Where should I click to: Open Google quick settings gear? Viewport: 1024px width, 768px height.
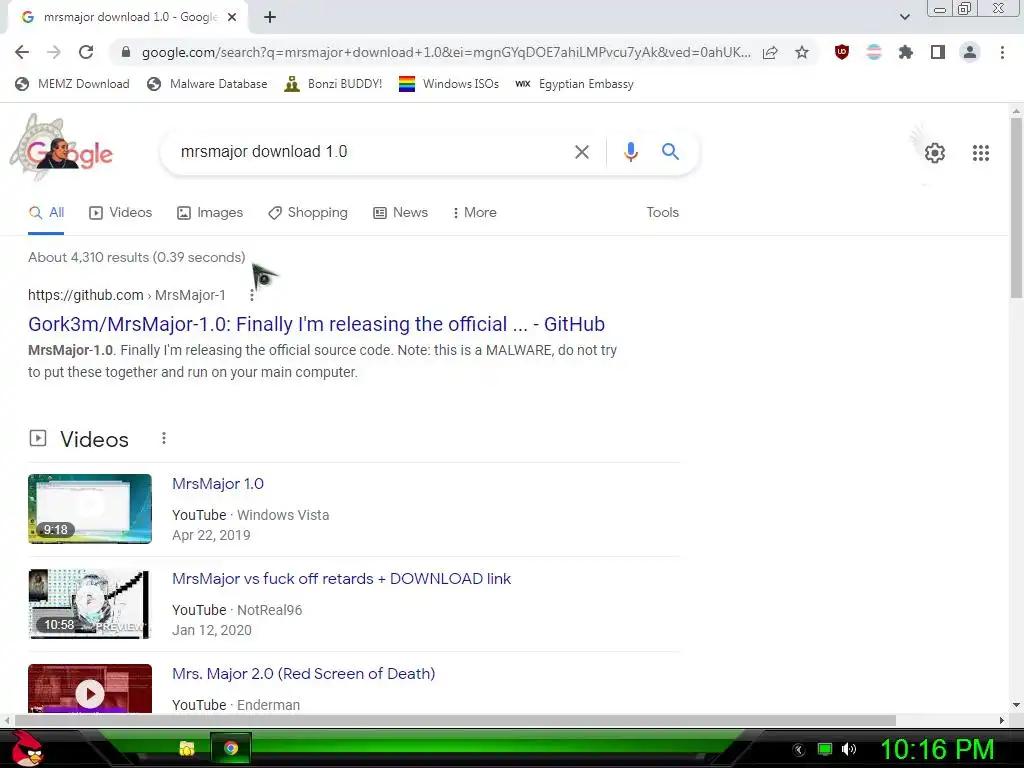coord(935,153)
